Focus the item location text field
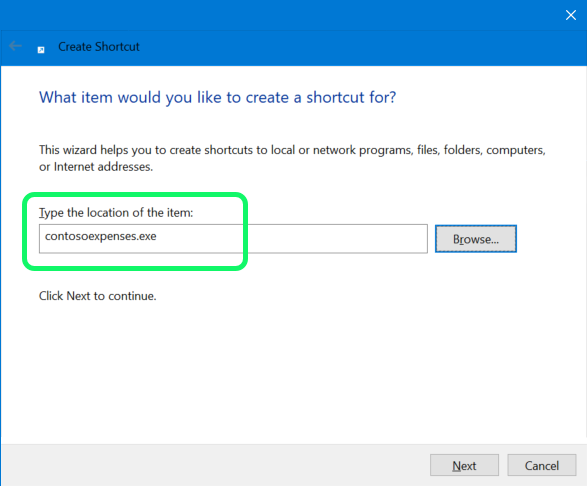Image resolution: width=587 pixels, height=486 pixels. click(x=233, y=239)
